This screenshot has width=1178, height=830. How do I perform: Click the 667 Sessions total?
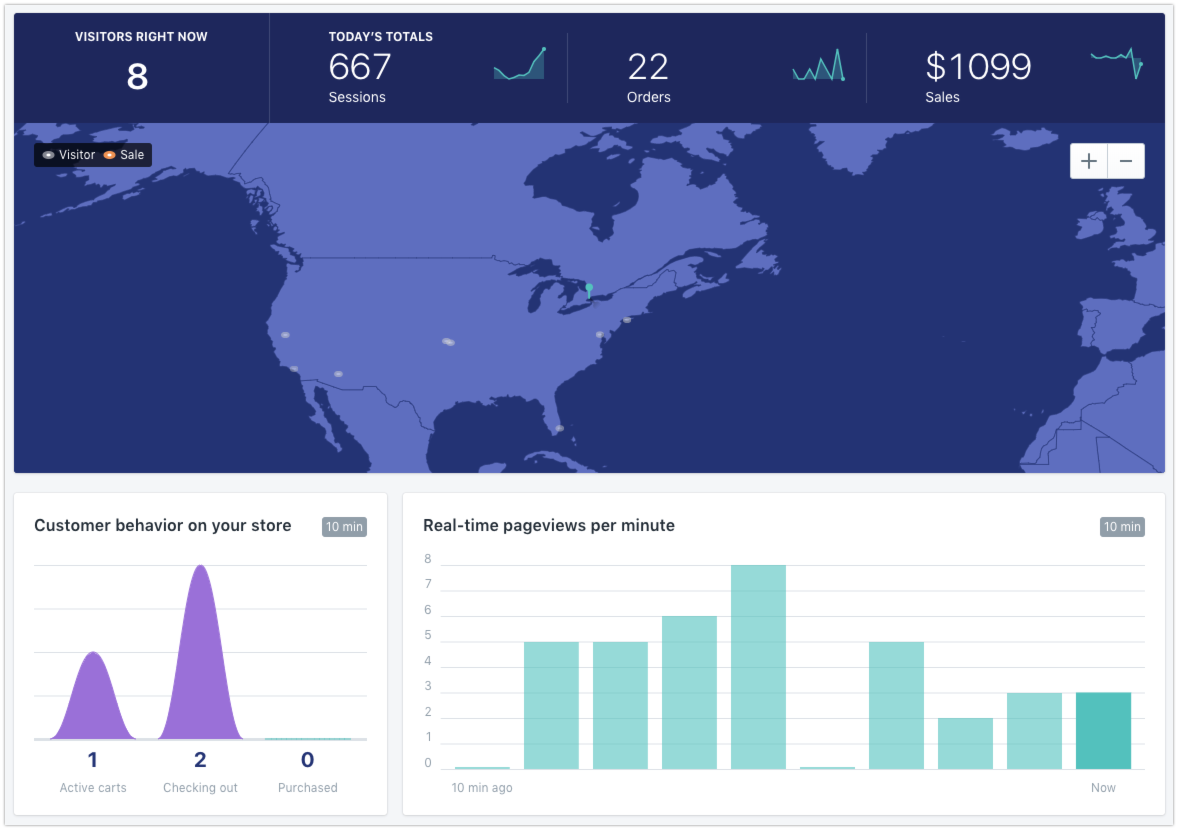pyautogui.click(x=360, y=67)
